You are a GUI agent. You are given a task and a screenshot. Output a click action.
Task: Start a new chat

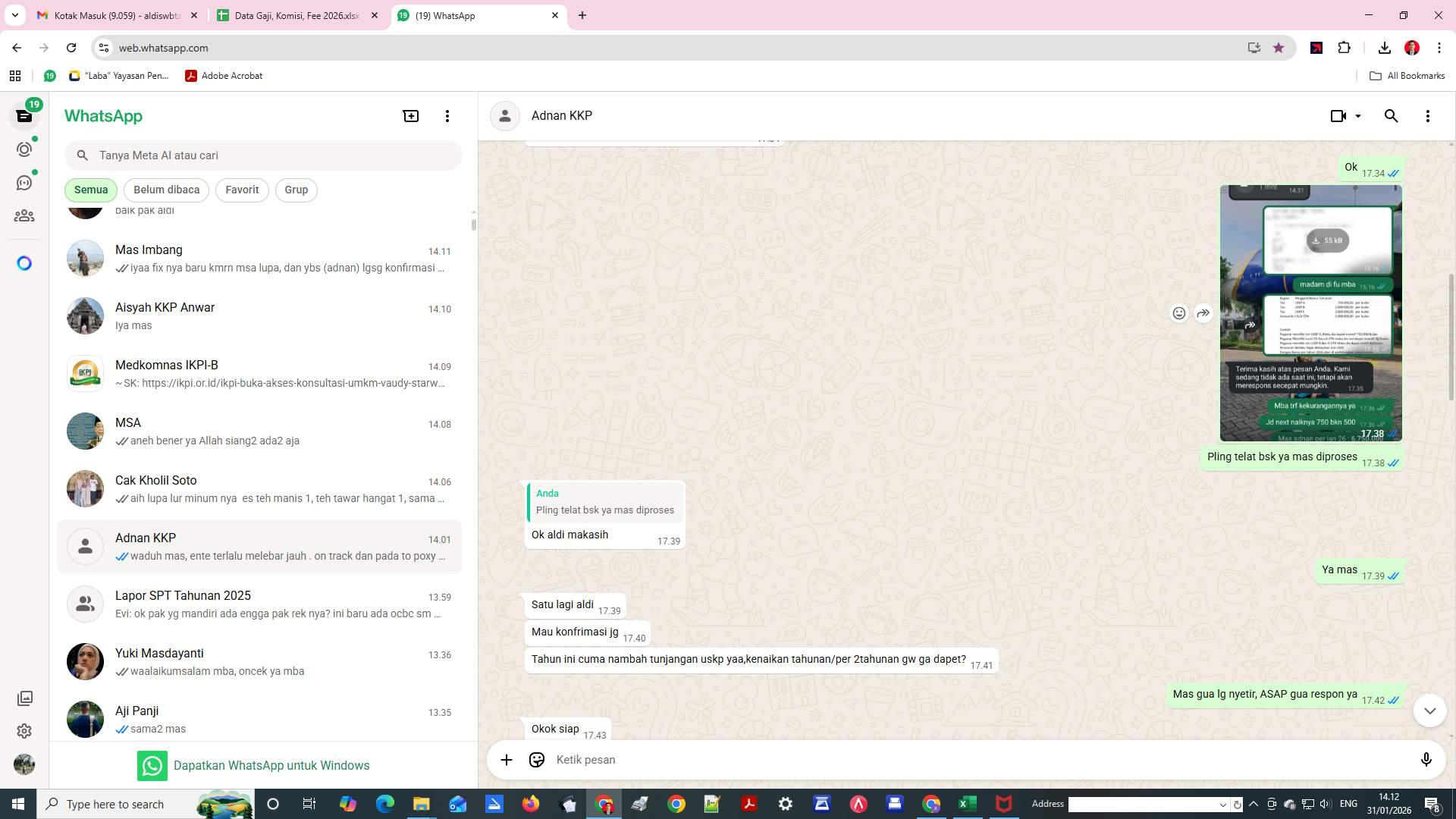(410, 115)
